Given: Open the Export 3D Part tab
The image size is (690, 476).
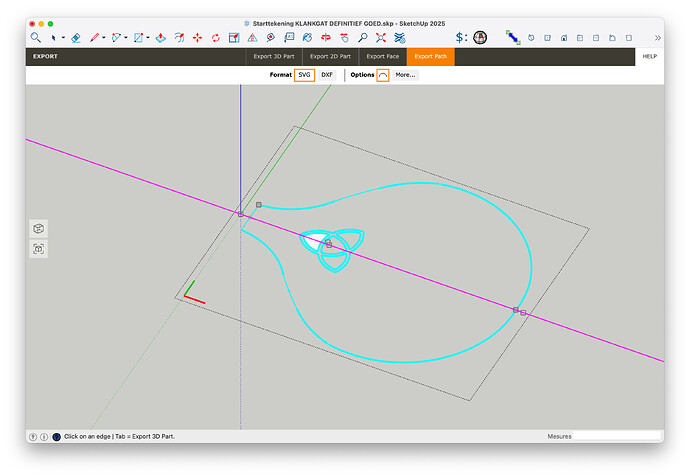Looking at the screenshot, I should 274,56.
